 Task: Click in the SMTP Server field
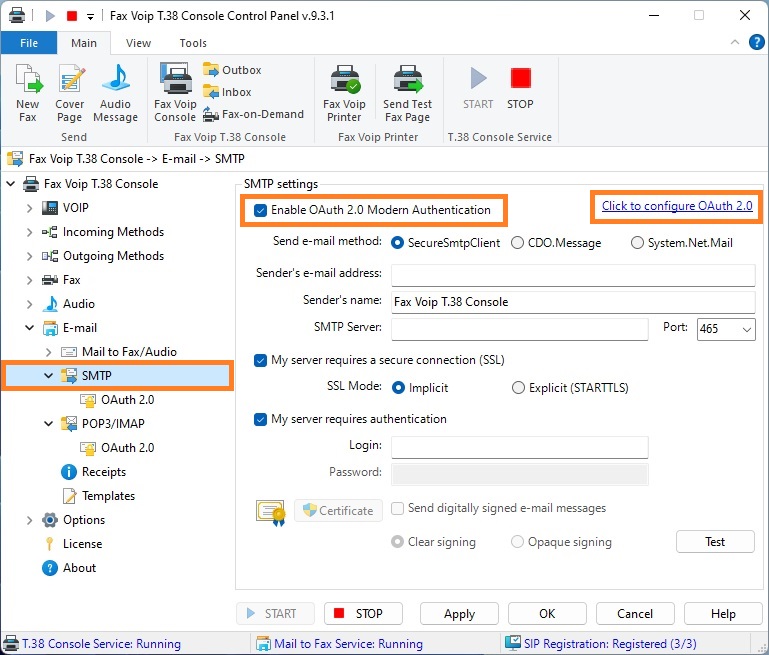tap(520, 329)
